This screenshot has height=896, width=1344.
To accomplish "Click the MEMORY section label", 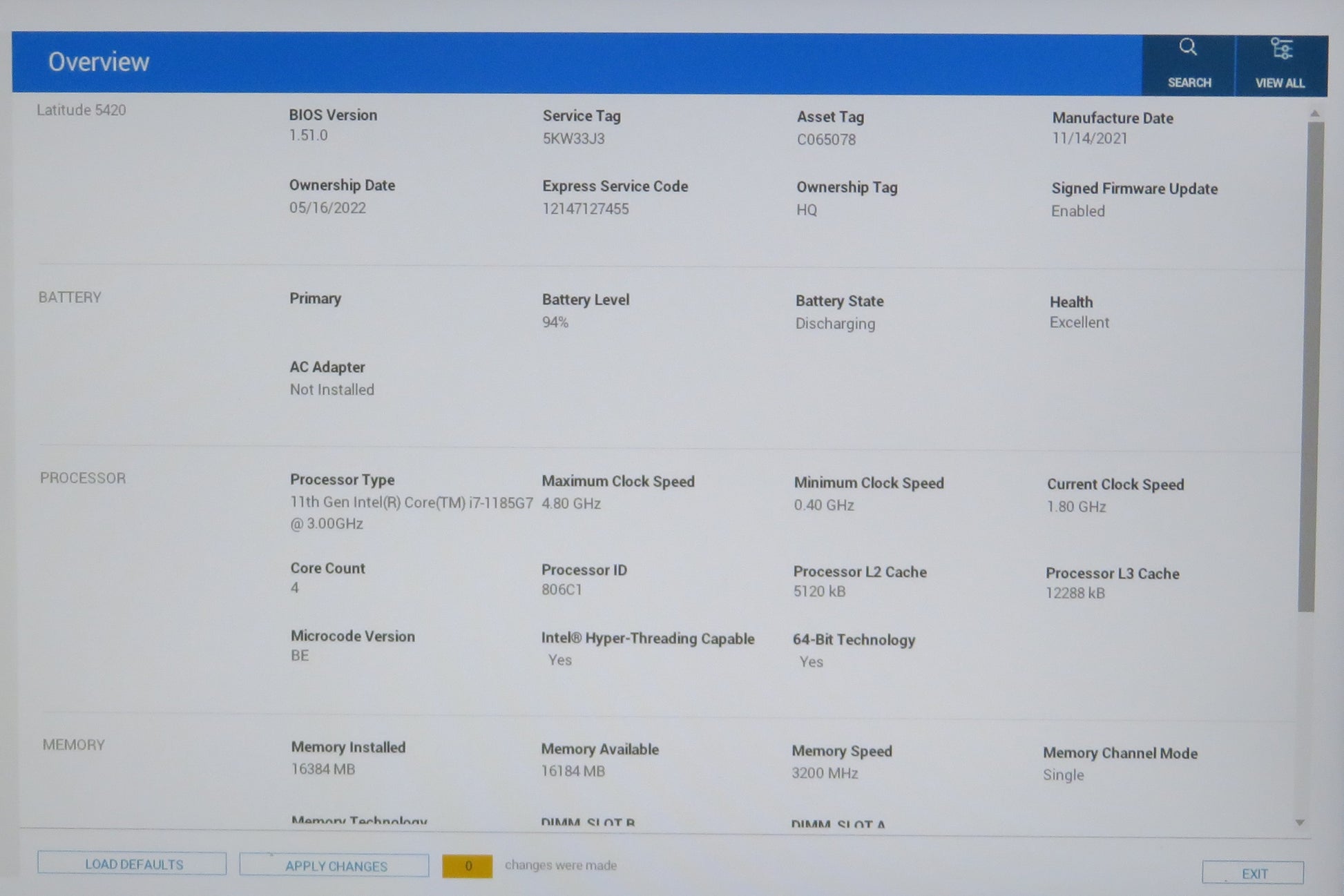I will [74, 745].
